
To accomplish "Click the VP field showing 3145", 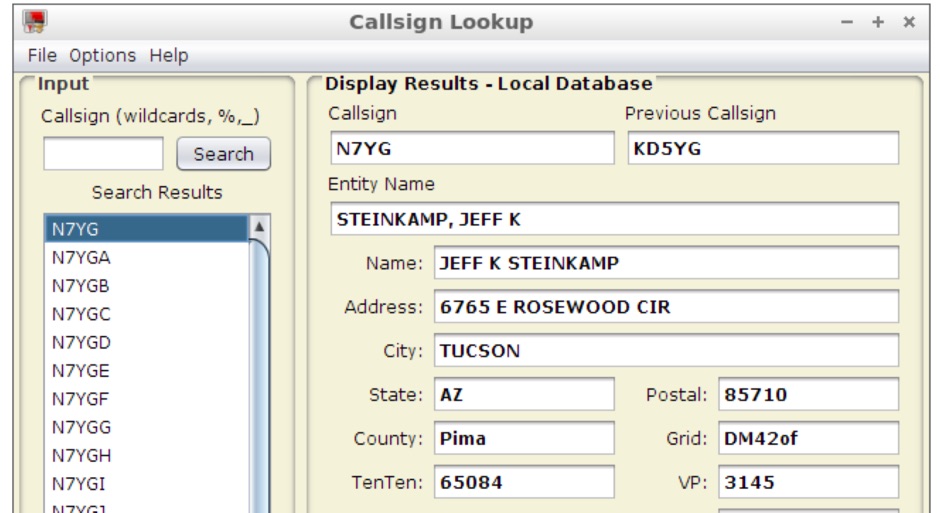I will tap(809, 481).
